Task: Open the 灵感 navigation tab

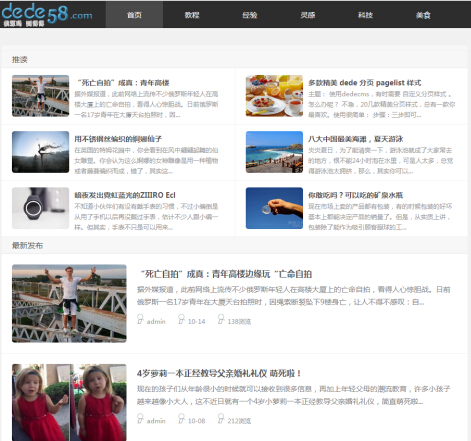Action: coord(307,15)
